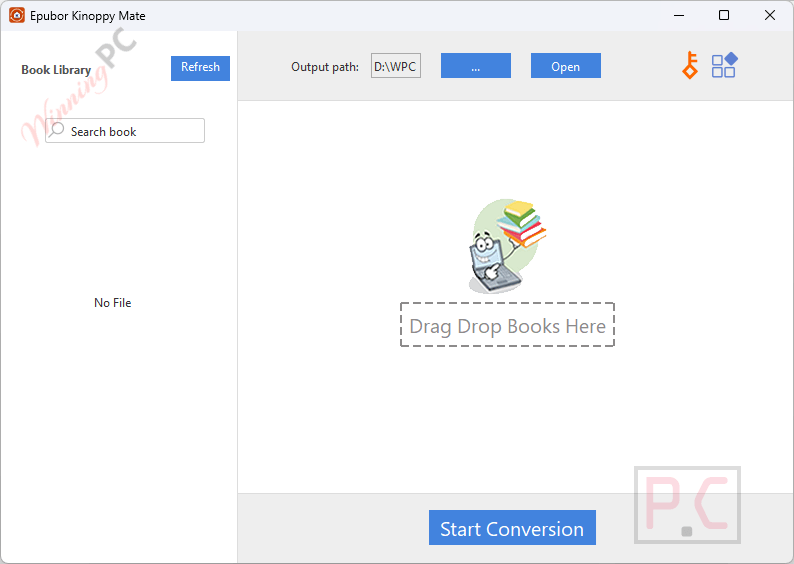Click the orange key registration icon
794x564 pixels.
pyautogui.click(x=690, y=65)
